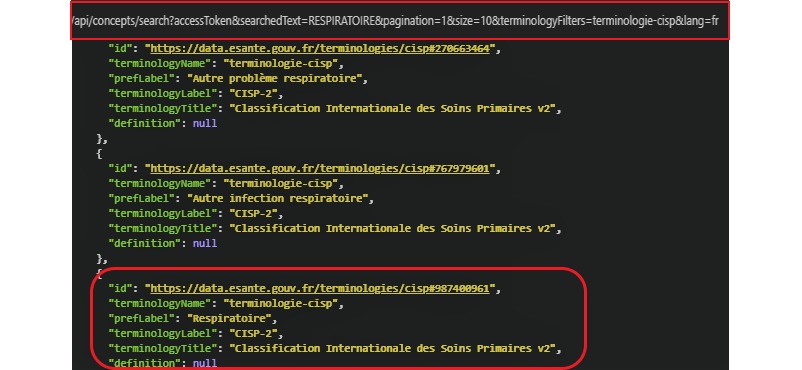802x370 pixels.
Task: Open the cisp#270663464 terminology link
Action: point(320,49)
